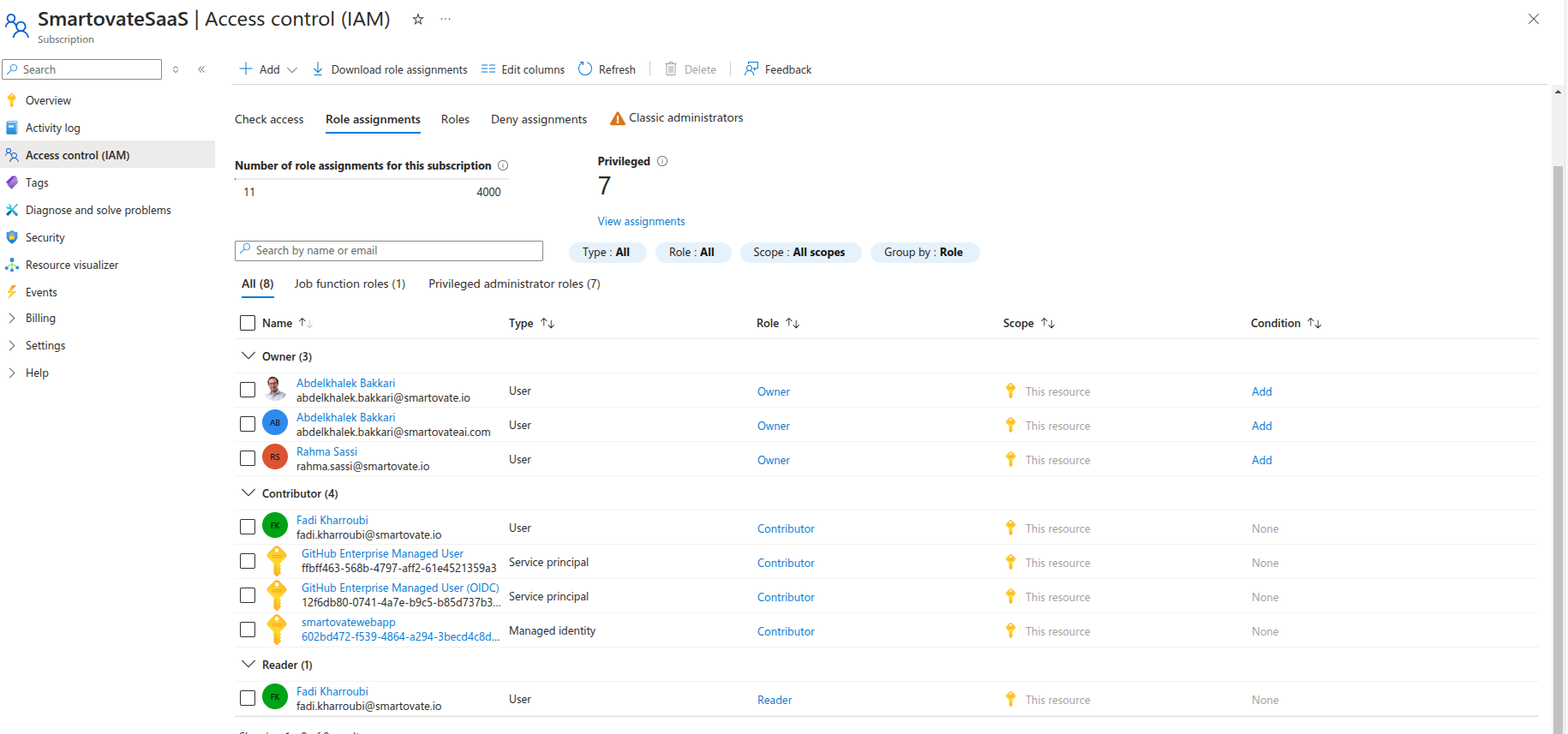Check the GitHub Enterprise Managed User ffbff463 row

tap(248, 561)
